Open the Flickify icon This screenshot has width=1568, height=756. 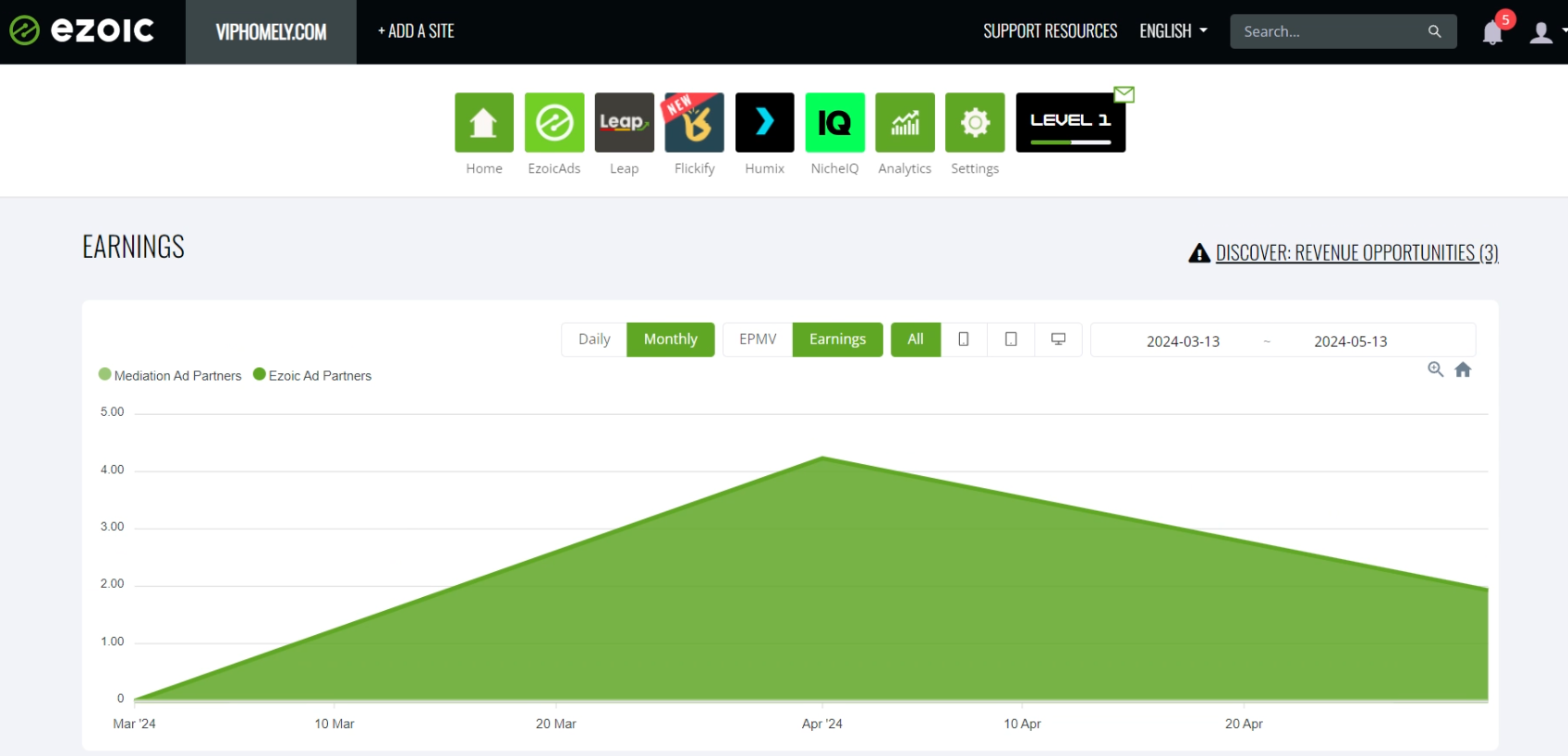click(x=695, y=122)
